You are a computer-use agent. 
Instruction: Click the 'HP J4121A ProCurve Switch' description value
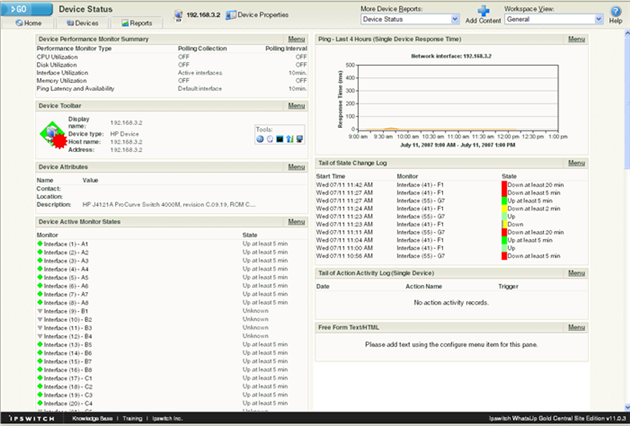(x=169, y=205)
